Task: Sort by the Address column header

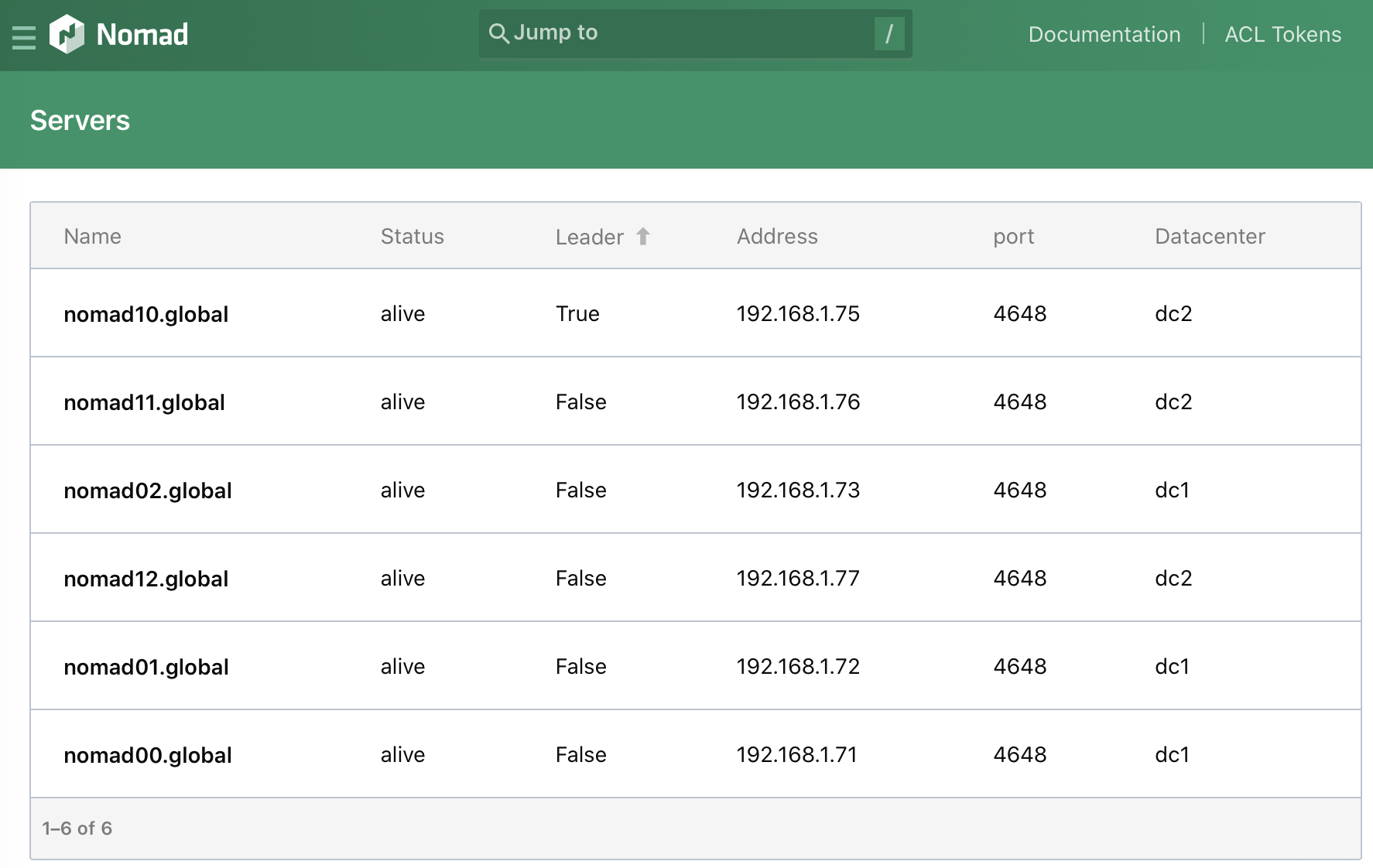Action: (x=776, y=236)
